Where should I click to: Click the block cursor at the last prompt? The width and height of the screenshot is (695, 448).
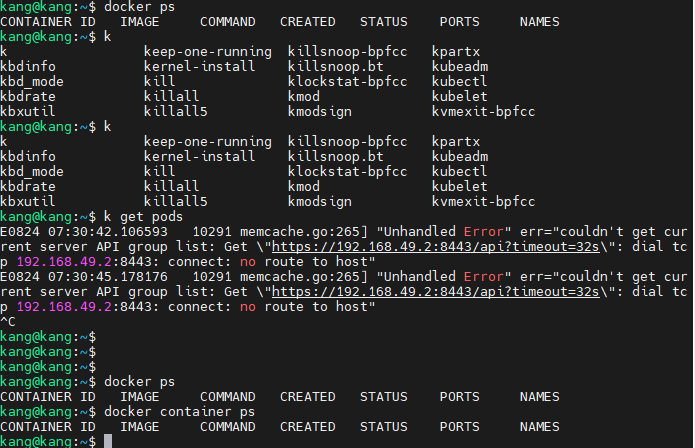[x=108, y=441]
